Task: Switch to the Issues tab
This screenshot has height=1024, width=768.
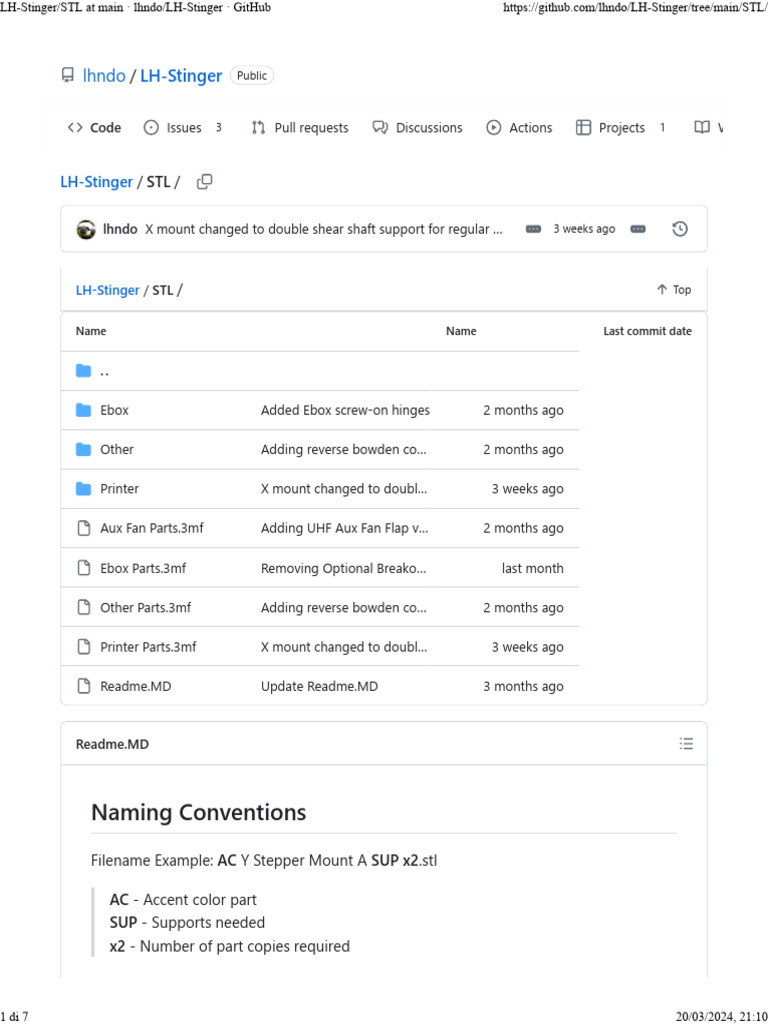Action: [x=173, y=128]
